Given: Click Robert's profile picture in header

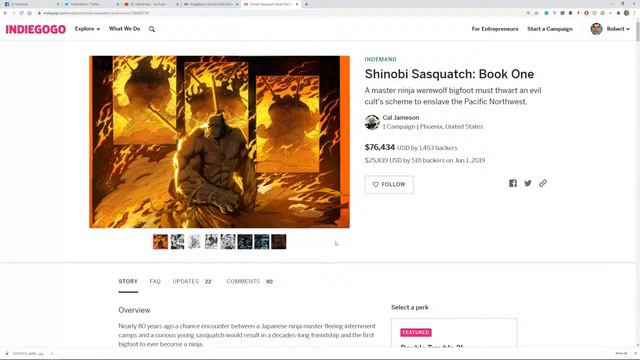Looking at the screenshot, I should click(x=596, y=29).
